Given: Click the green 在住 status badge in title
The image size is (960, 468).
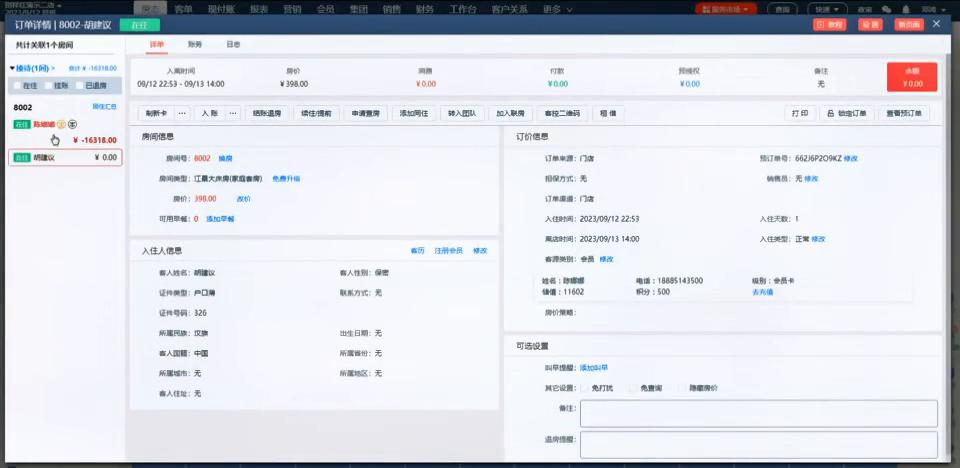Looking at the screenshot, I should [140, 25].
